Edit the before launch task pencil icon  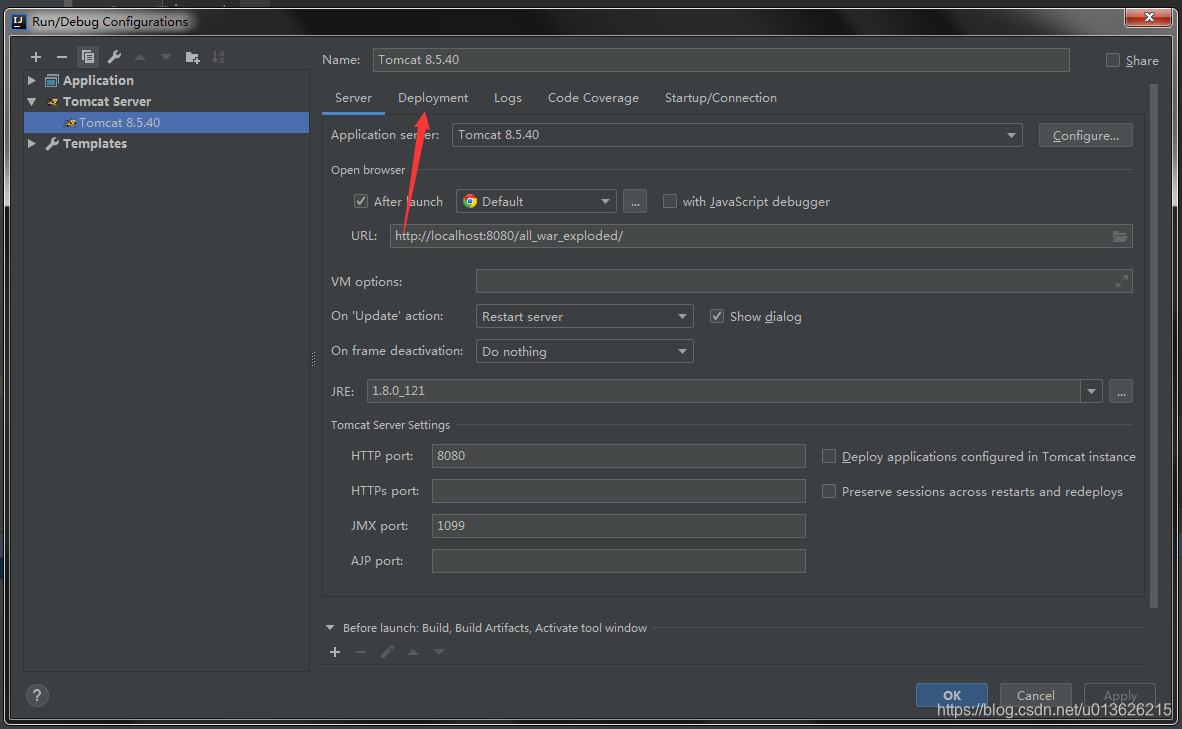pyautogui.click(x=387, y=652)
